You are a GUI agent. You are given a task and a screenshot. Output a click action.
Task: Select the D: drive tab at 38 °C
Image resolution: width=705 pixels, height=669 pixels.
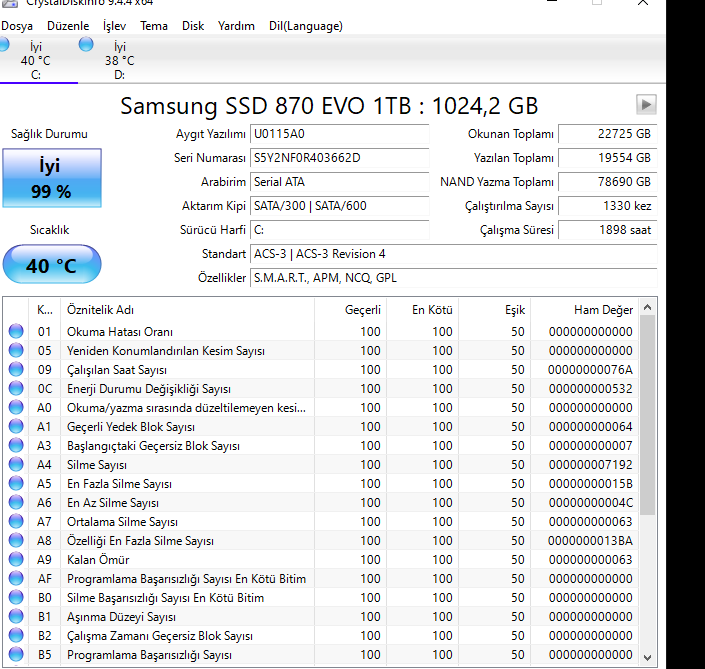tap(120, 60)
